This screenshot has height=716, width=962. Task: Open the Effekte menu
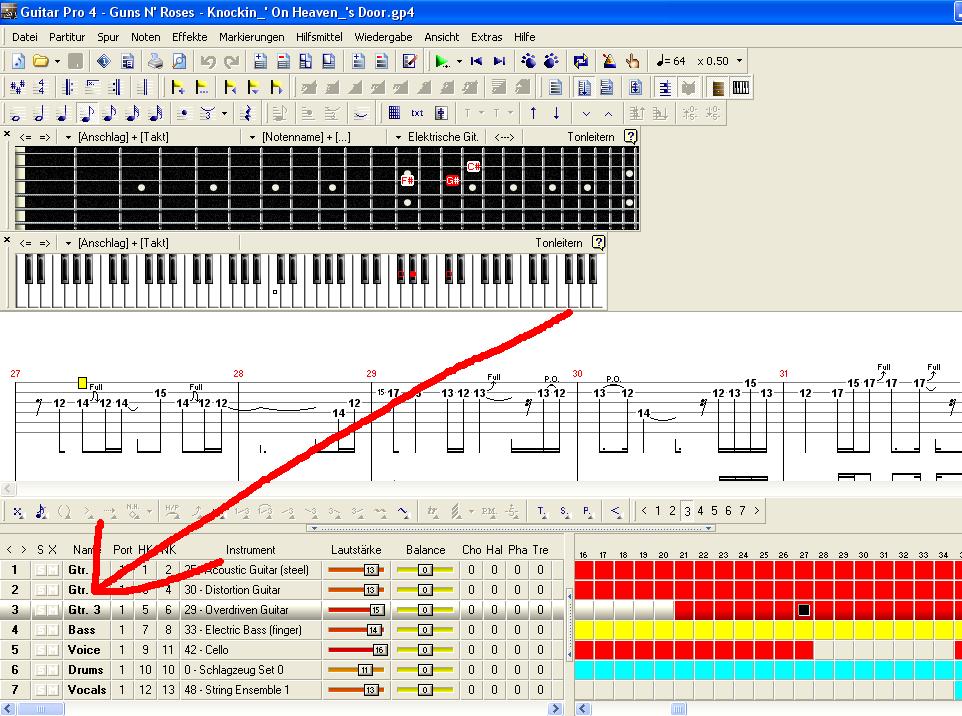pyautogui.click(x=190, y=37)
